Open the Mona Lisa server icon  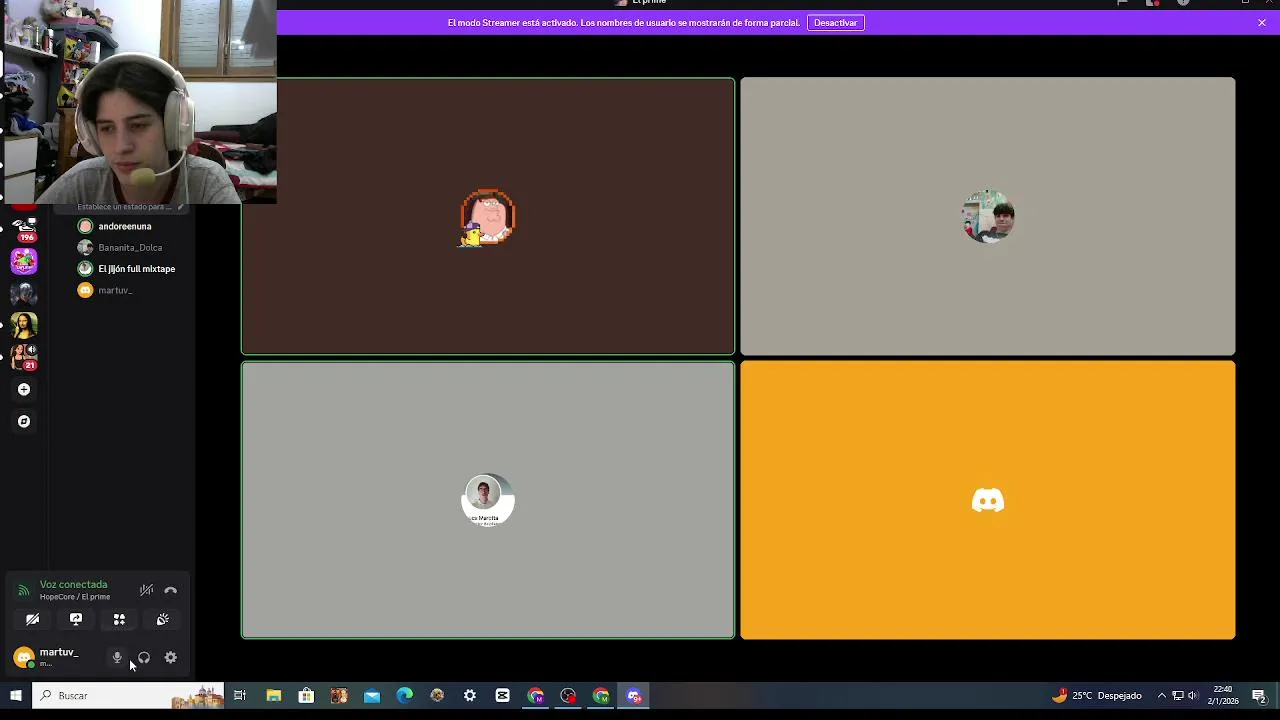[24, 325]
